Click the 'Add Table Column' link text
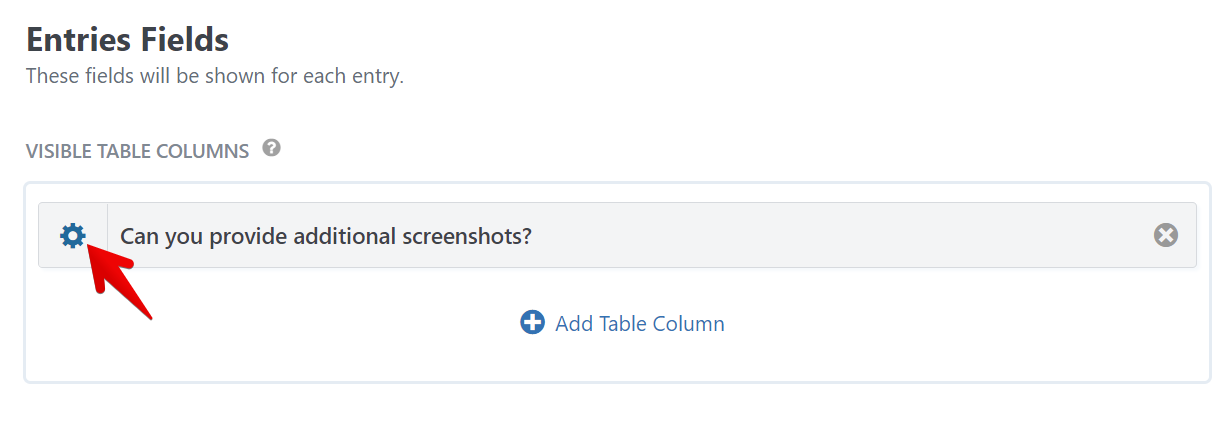 point(639,324)
